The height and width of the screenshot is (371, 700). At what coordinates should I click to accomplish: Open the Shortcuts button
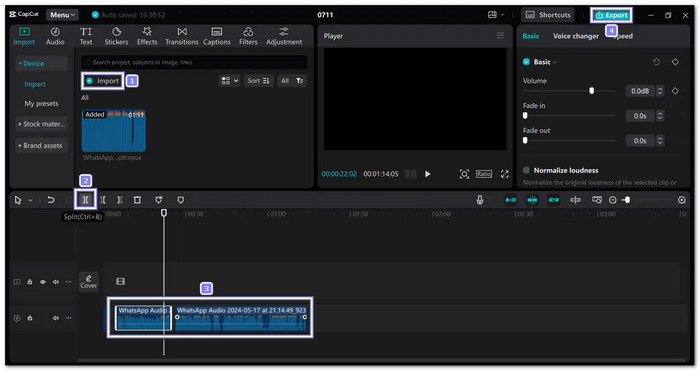(548, 15)
